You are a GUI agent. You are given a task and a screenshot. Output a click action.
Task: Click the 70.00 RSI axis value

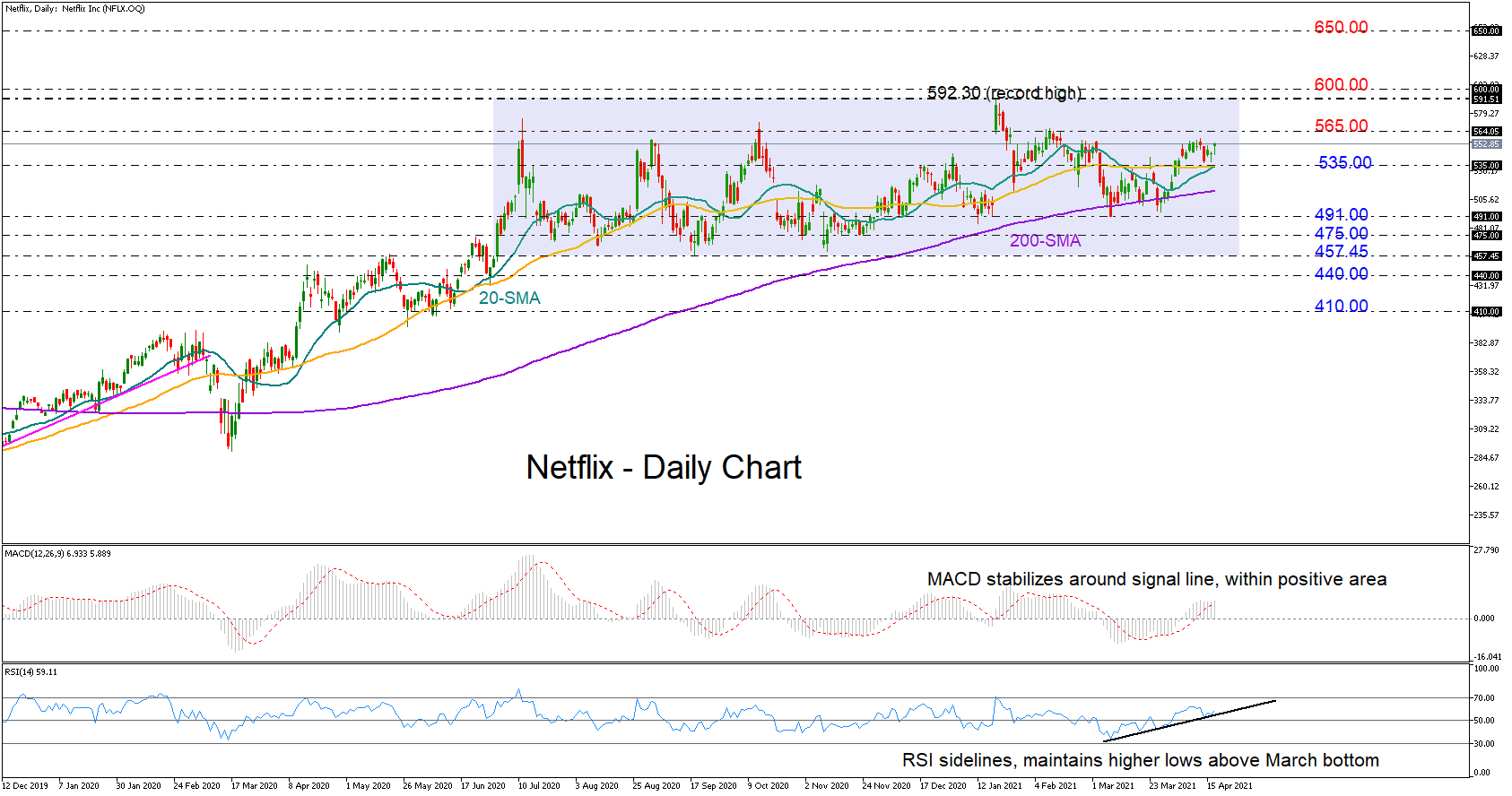1484,698
